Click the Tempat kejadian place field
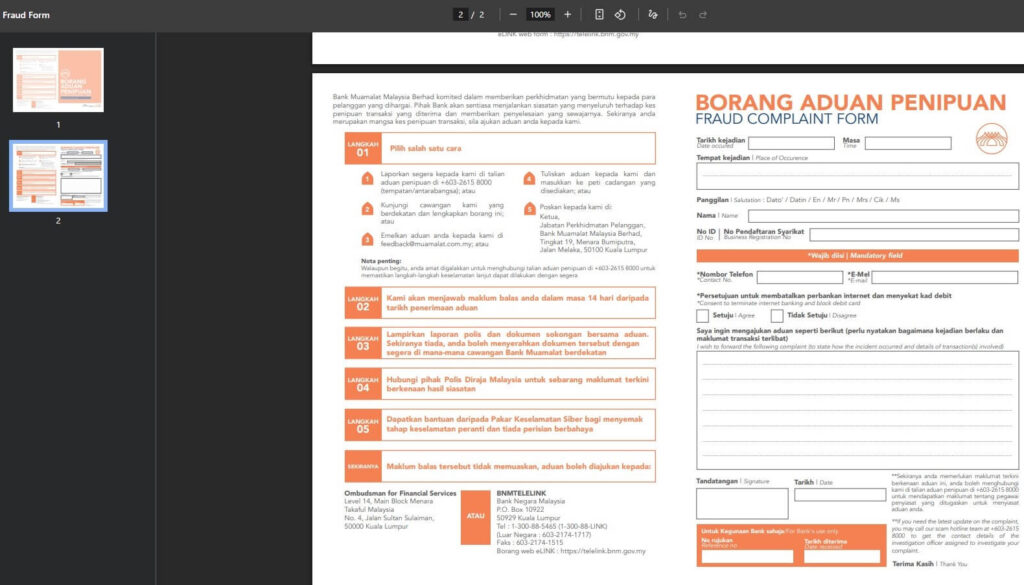The width and height of the screenshot is (1024, 585). pos(857,177)
